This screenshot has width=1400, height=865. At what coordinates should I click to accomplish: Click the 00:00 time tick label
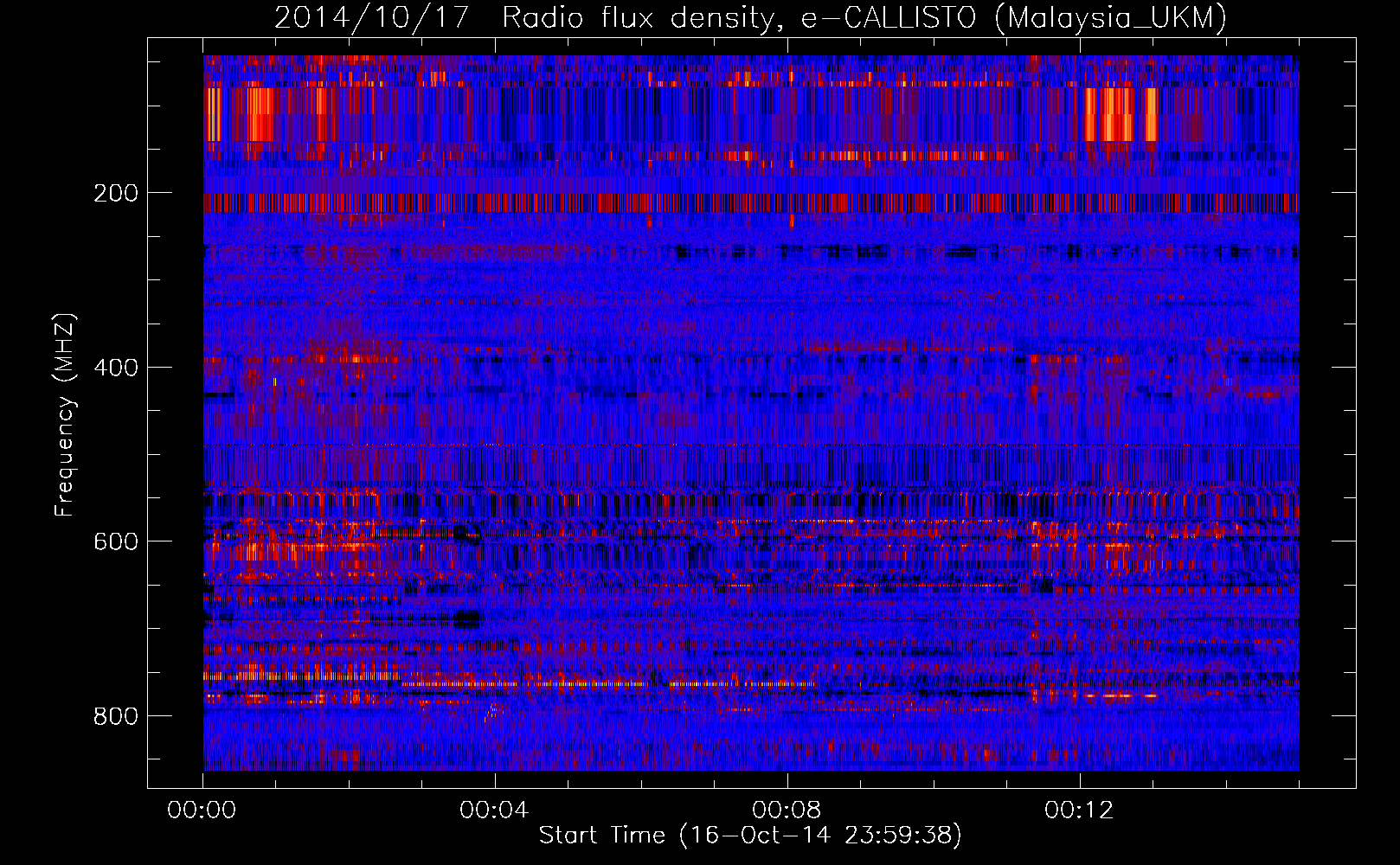[202, 811]
